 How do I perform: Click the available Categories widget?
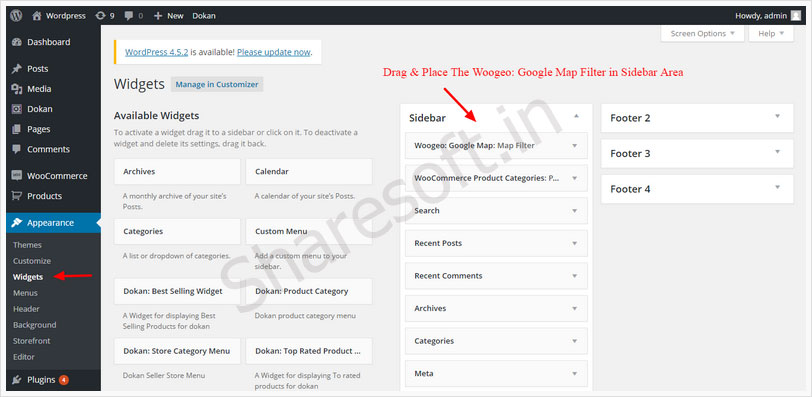click(x=177, y=231)
